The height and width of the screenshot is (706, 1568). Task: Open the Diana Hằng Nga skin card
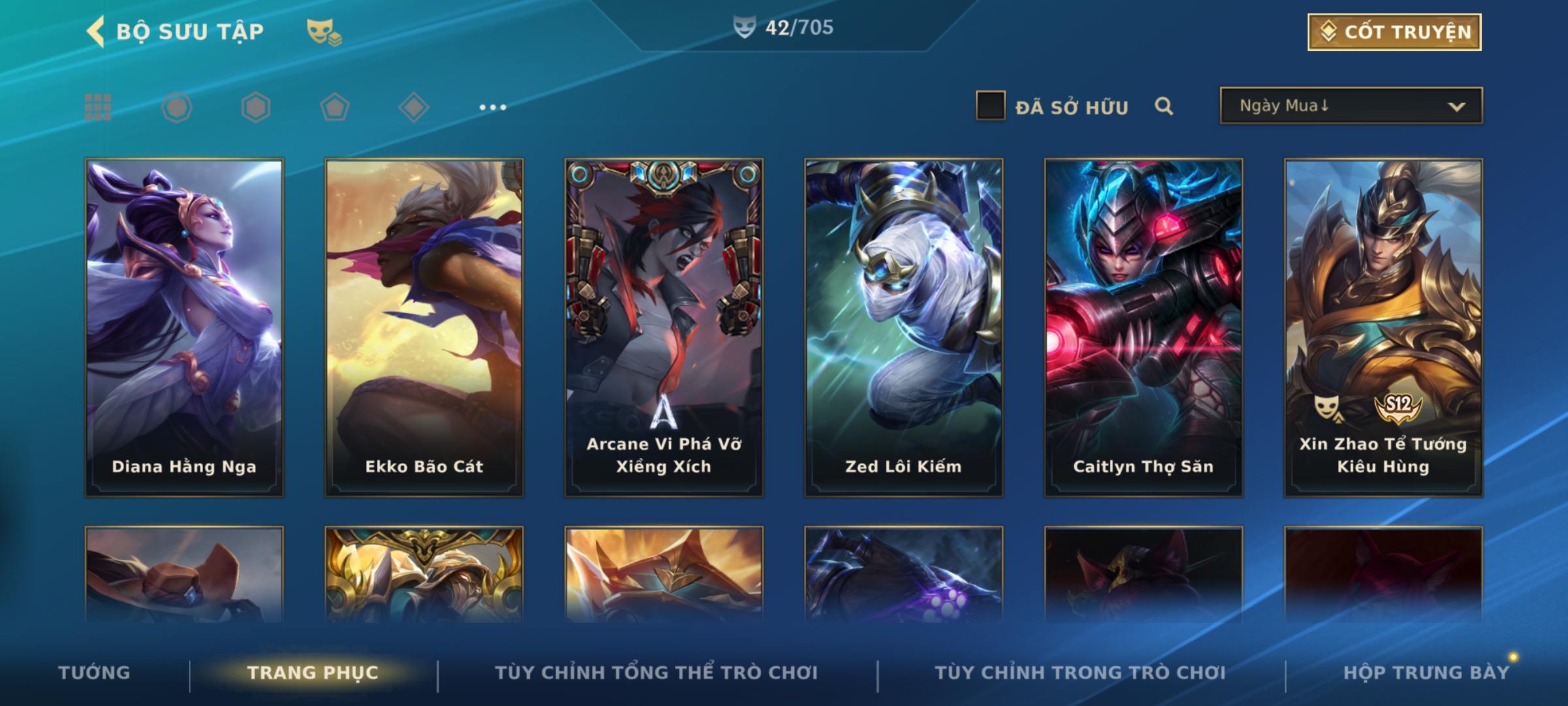[x=184, y=328]
